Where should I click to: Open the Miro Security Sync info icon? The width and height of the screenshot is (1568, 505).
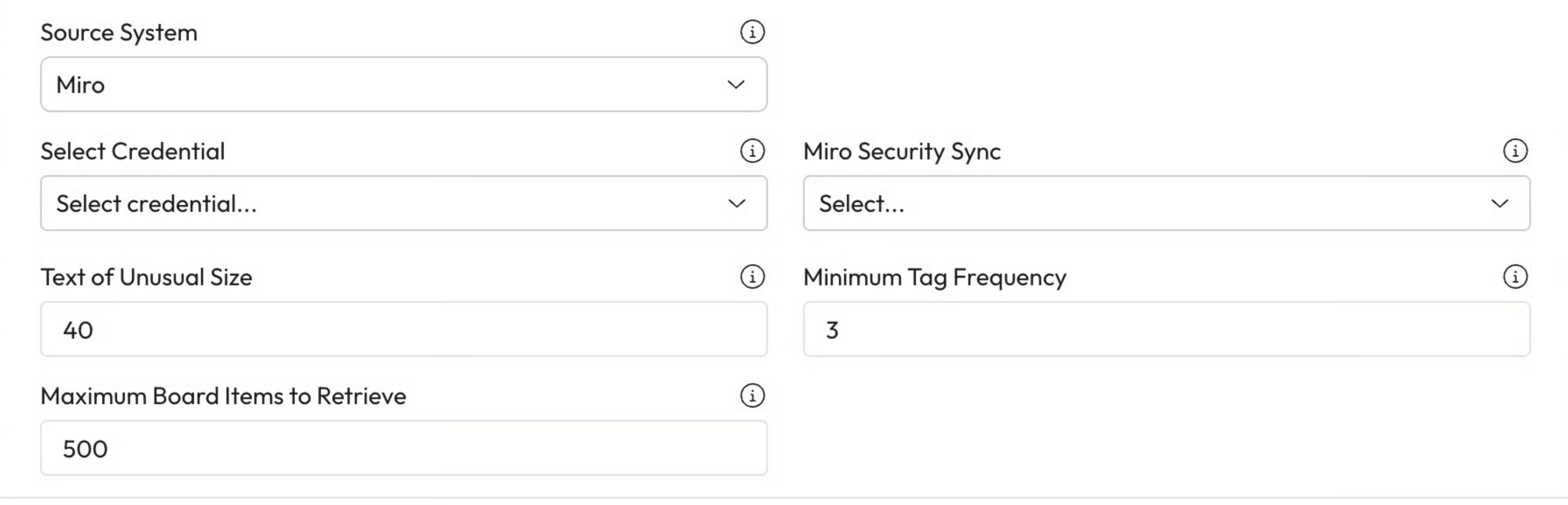point(1515,151)
